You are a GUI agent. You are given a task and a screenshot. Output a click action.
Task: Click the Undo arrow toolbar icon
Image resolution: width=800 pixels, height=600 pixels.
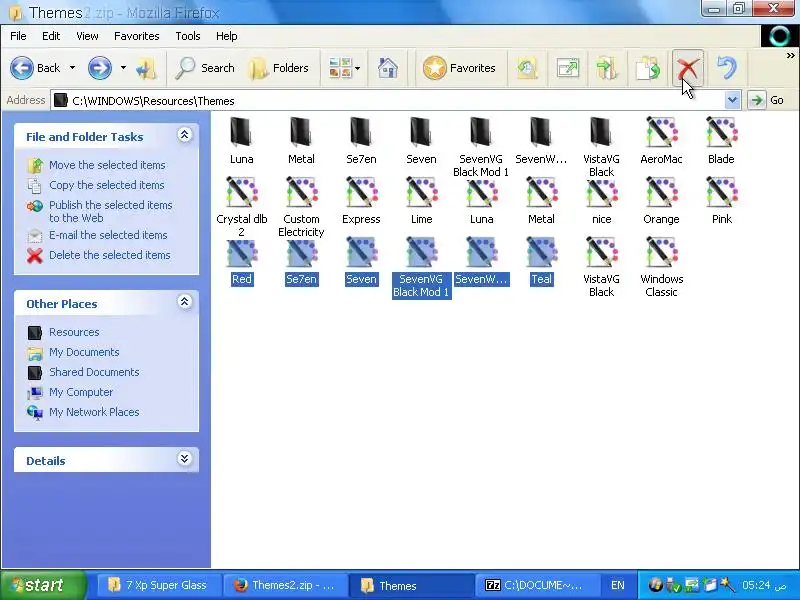coord(727,68)
